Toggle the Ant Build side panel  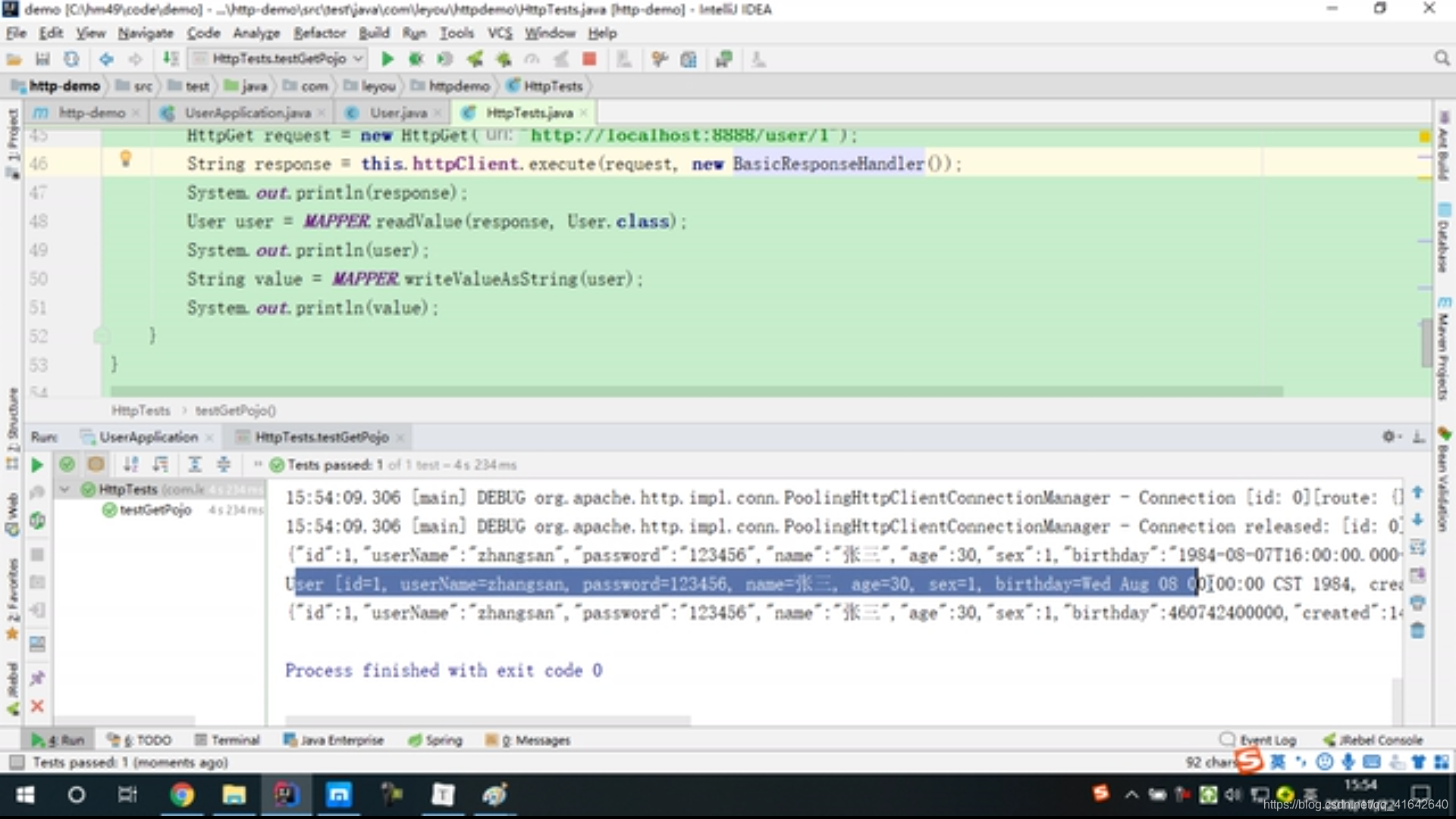coord(1444,146)
